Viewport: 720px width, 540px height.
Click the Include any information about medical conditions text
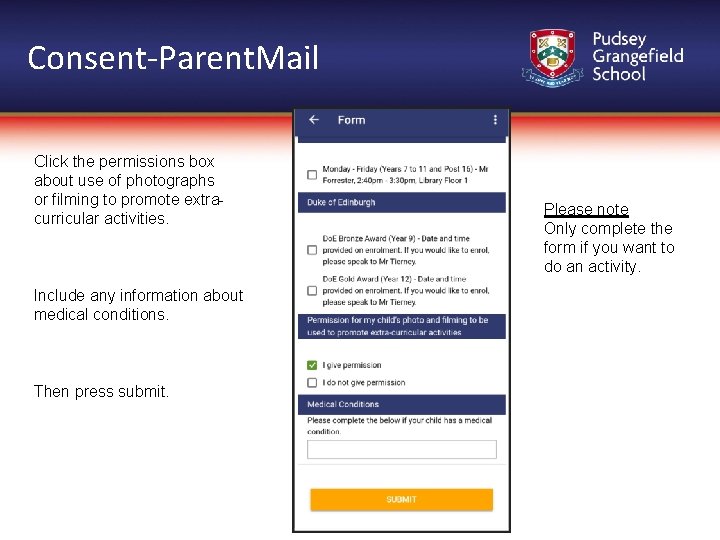tap(138, 305)
